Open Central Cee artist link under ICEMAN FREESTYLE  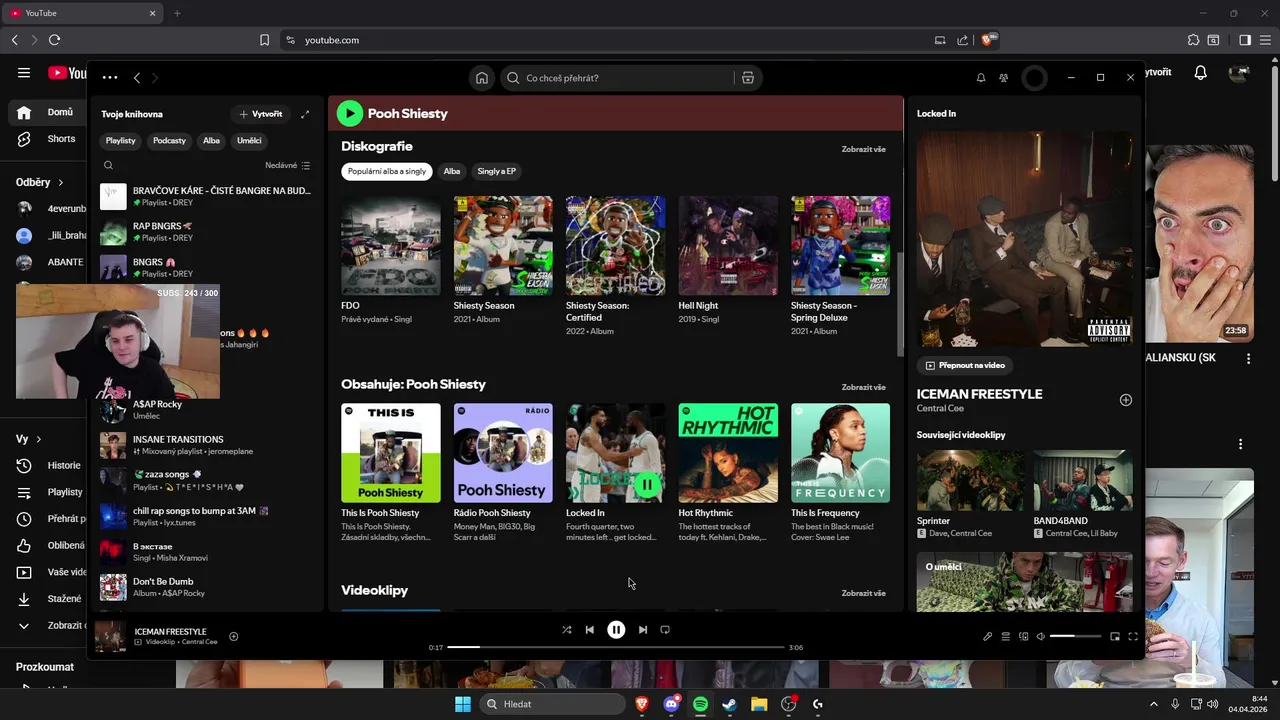click(x=938, y=408)
